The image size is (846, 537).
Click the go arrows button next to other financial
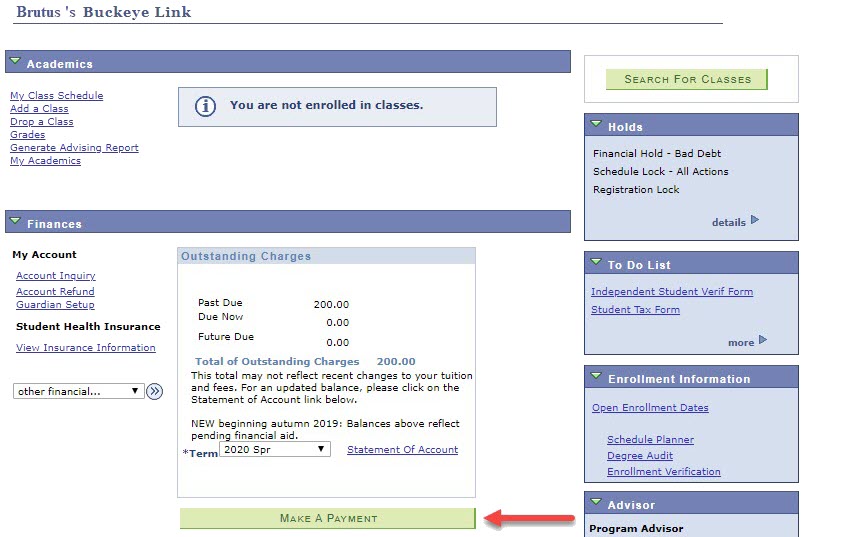coord(155,391)
